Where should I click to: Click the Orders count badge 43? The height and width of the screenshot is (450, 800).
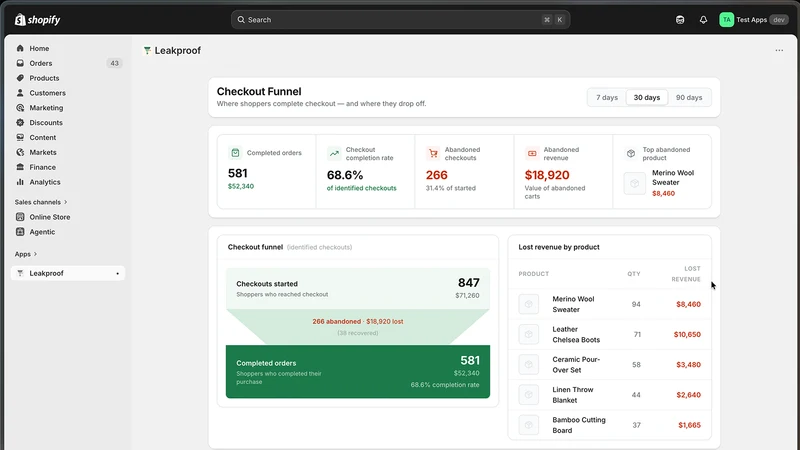click(114, 63)
